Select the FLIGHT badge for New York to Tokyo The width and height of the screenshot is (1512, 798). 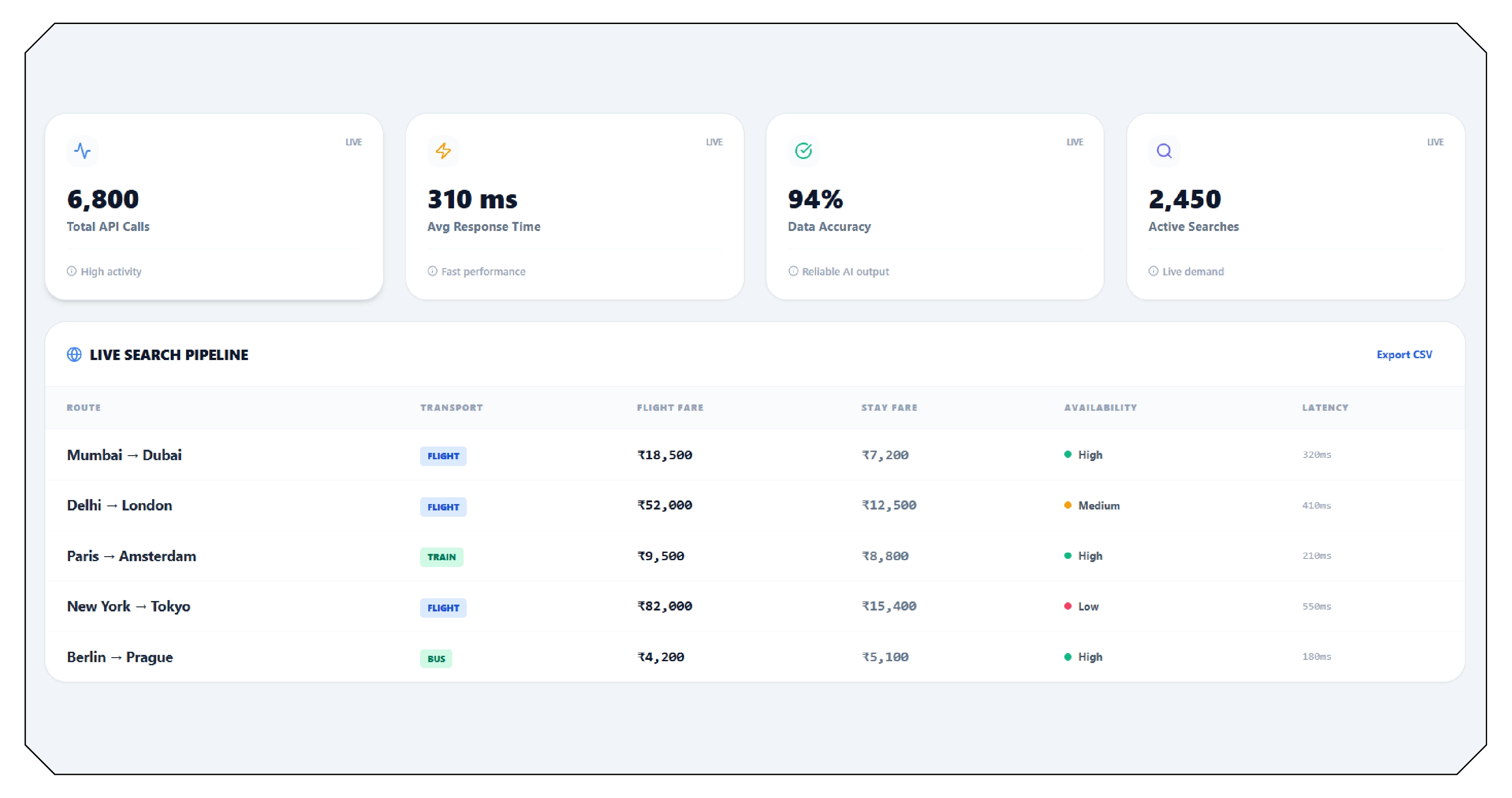tap(443, 608)
